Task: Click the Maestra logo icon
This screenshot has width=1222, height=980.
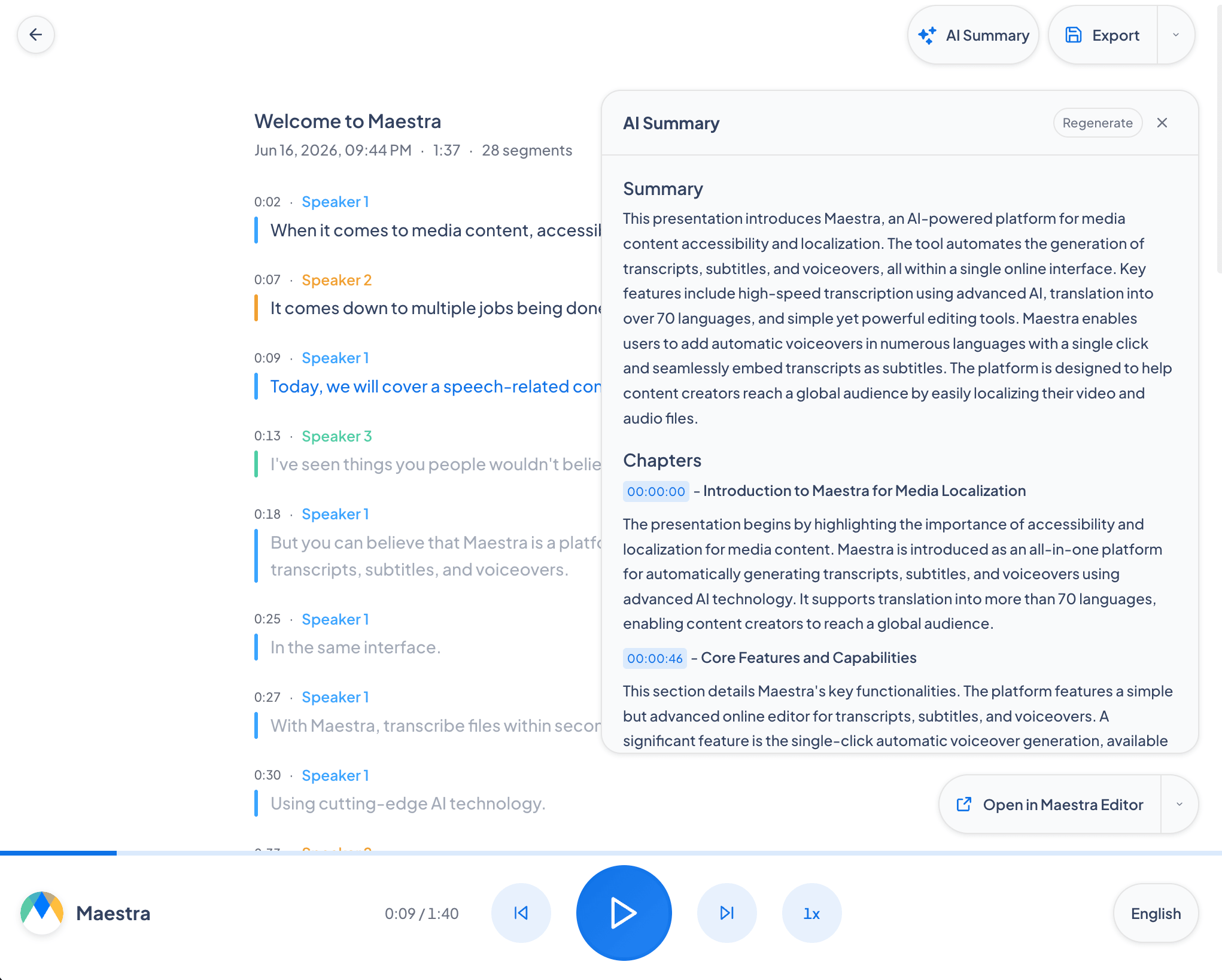Action: pyautogui.click(x=42, y=913)
